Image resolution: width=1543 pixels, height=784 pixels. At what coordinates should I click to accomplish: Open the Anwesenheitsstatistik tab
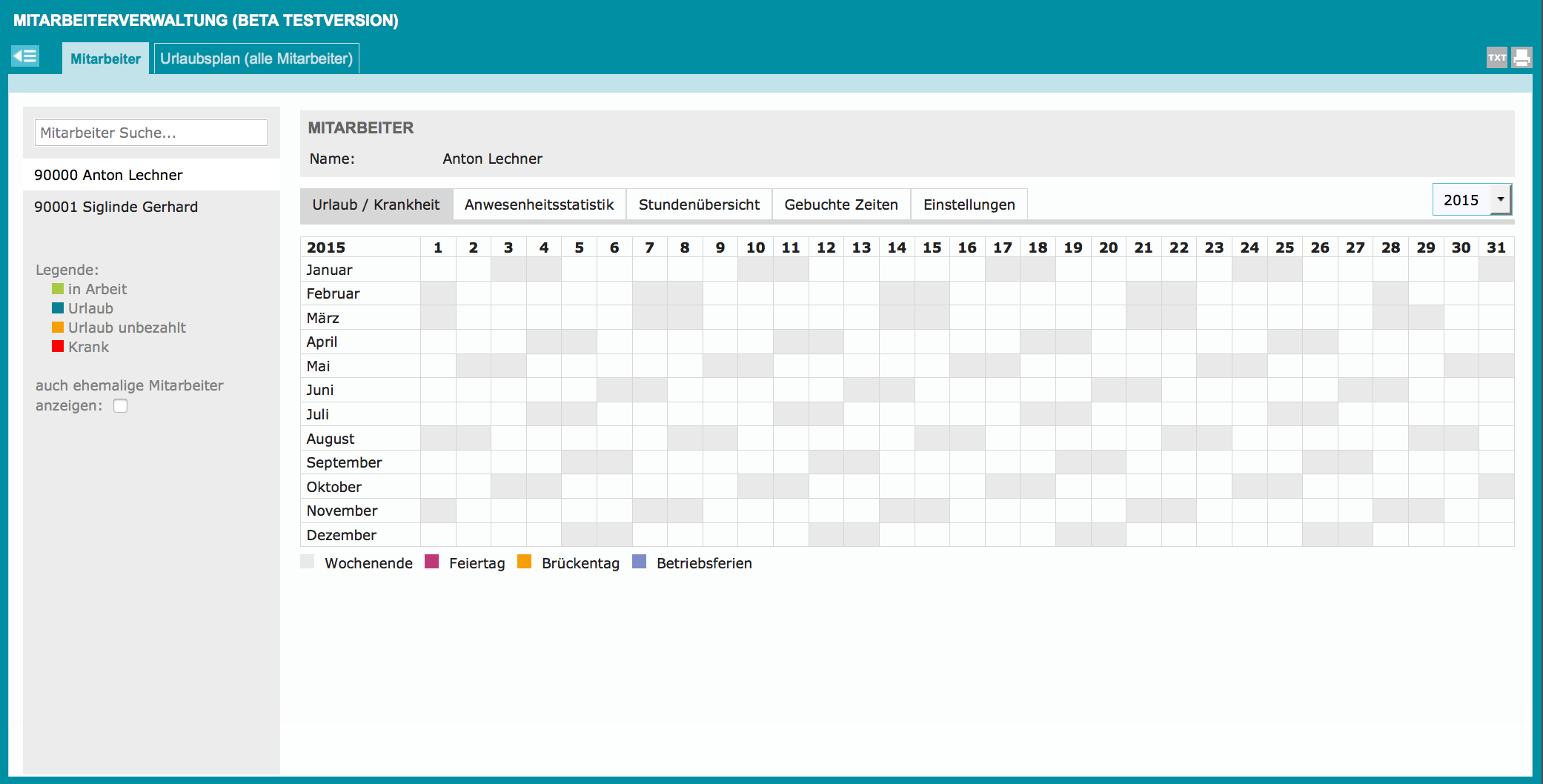[x=539, y=205]
